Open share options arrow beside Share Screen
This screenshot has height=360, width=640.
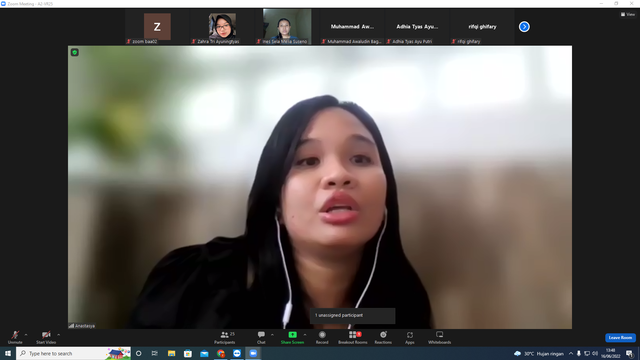[305, 335]
